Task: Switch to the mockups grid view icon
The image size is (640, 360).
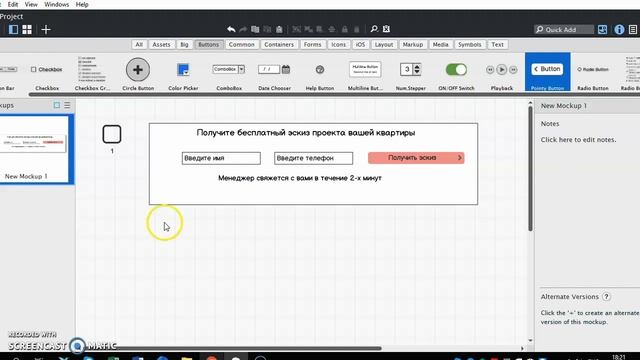Action: pos(27,29)
